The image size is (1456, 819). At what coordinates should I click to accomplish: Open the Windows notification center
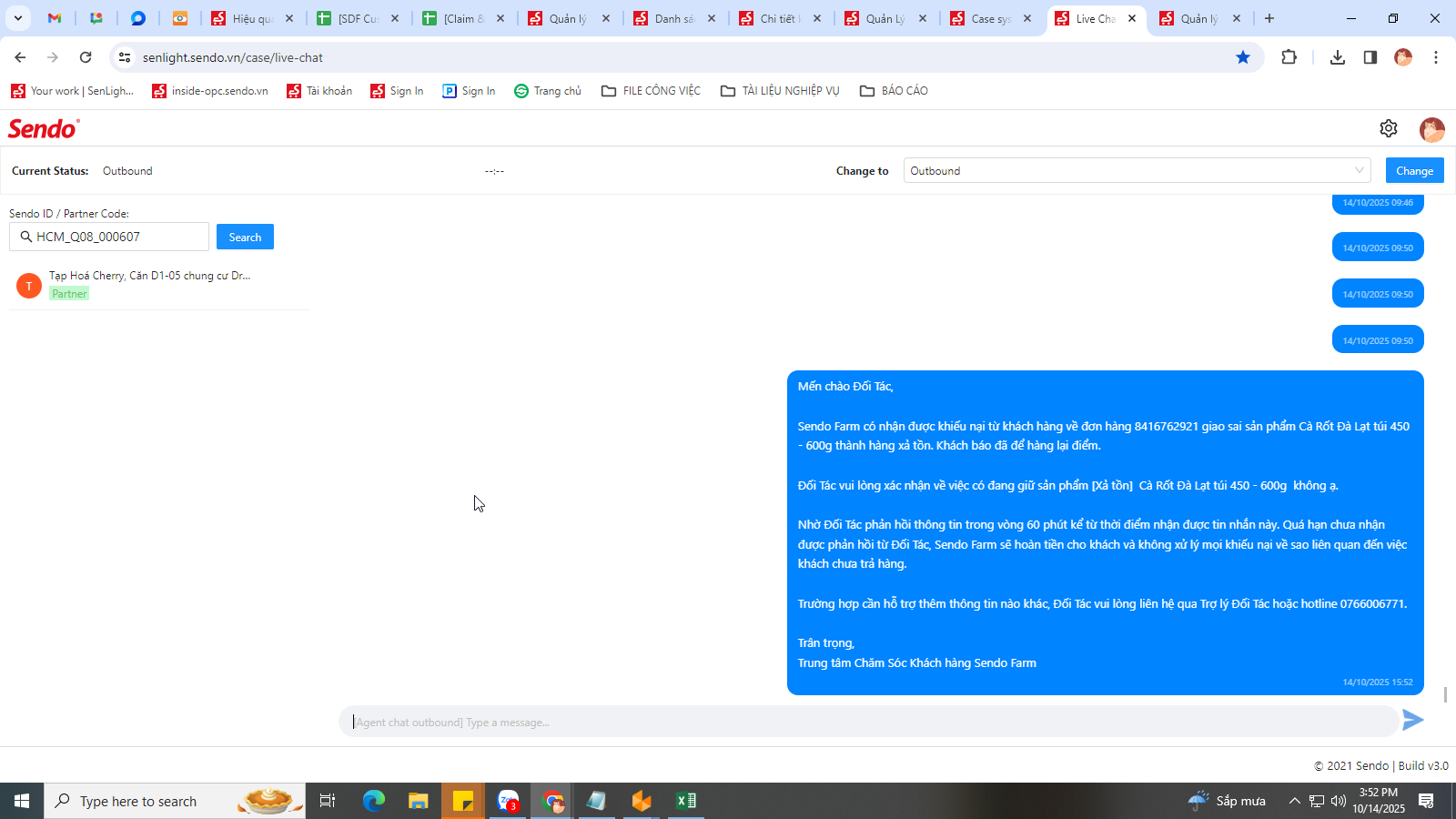click(x=1426, y=801)
